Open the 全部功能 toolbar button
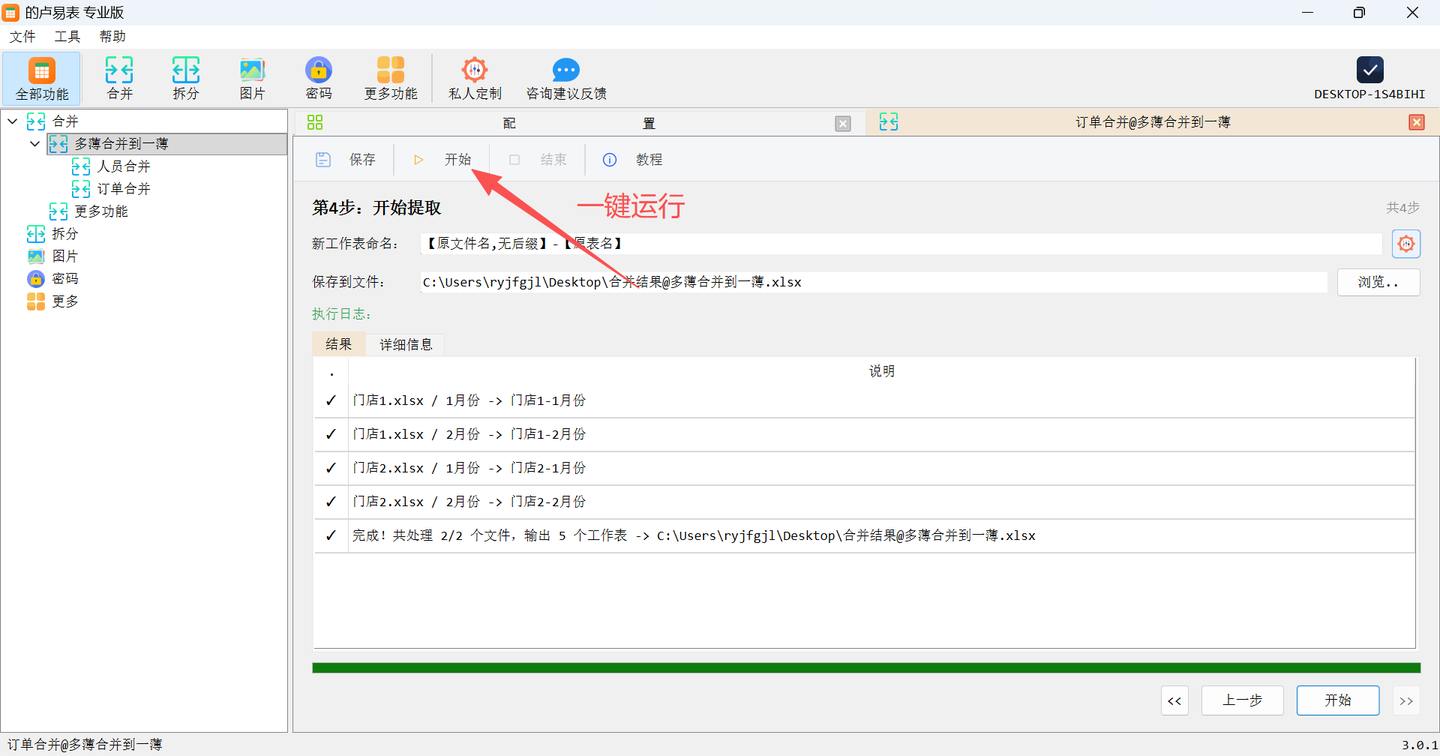Viewport: 1440px width, 756px height. (41, 79)
